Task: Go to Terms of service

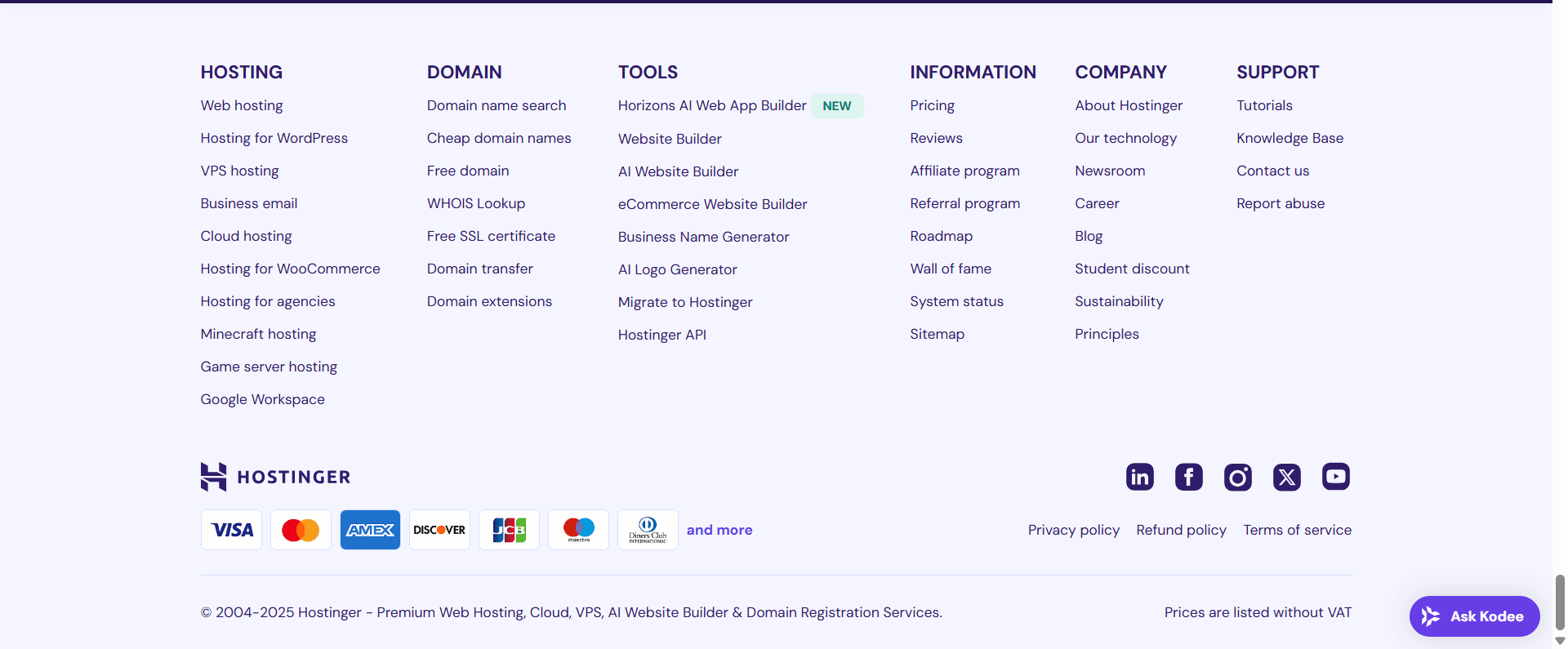Action: point(1297,530)
